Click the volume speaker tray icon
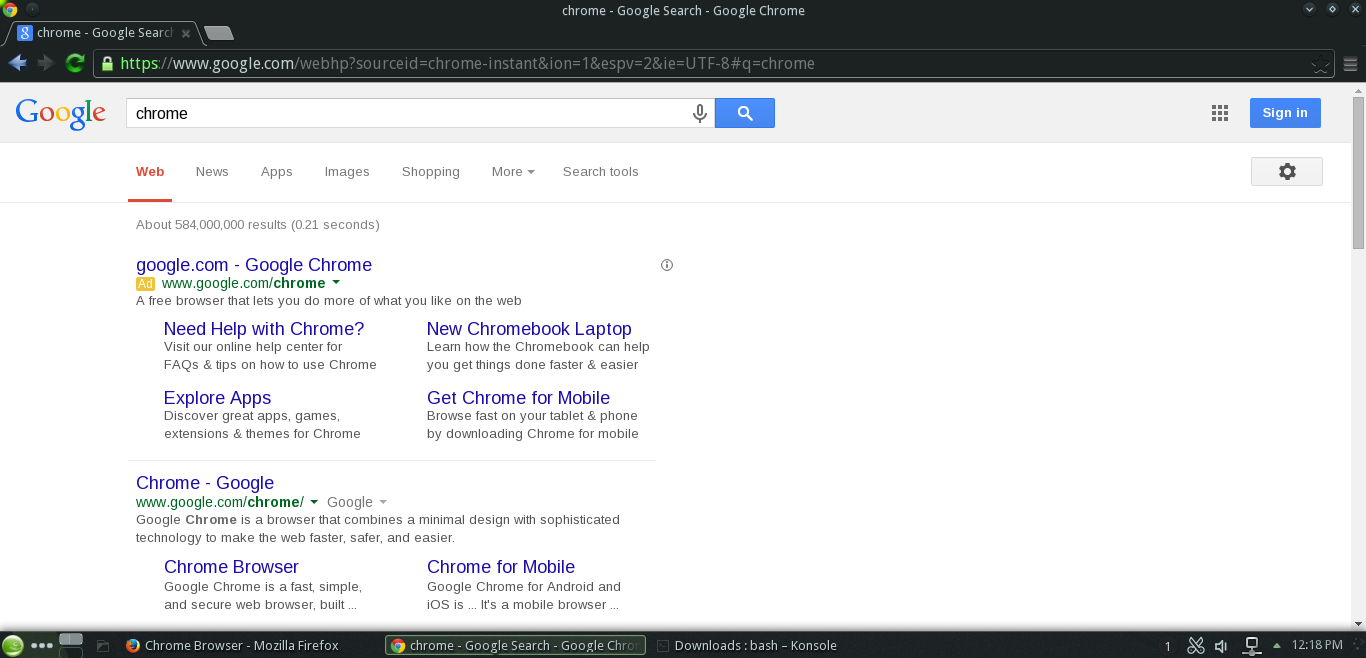 click(1221, 646)
